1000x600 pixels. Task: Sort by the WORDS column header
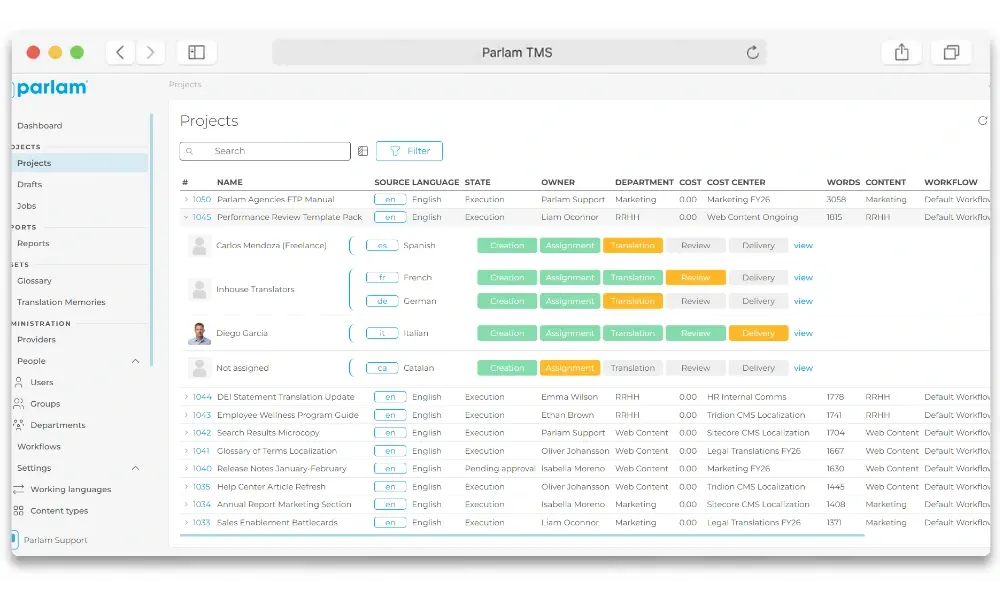(x=842, y=182)
